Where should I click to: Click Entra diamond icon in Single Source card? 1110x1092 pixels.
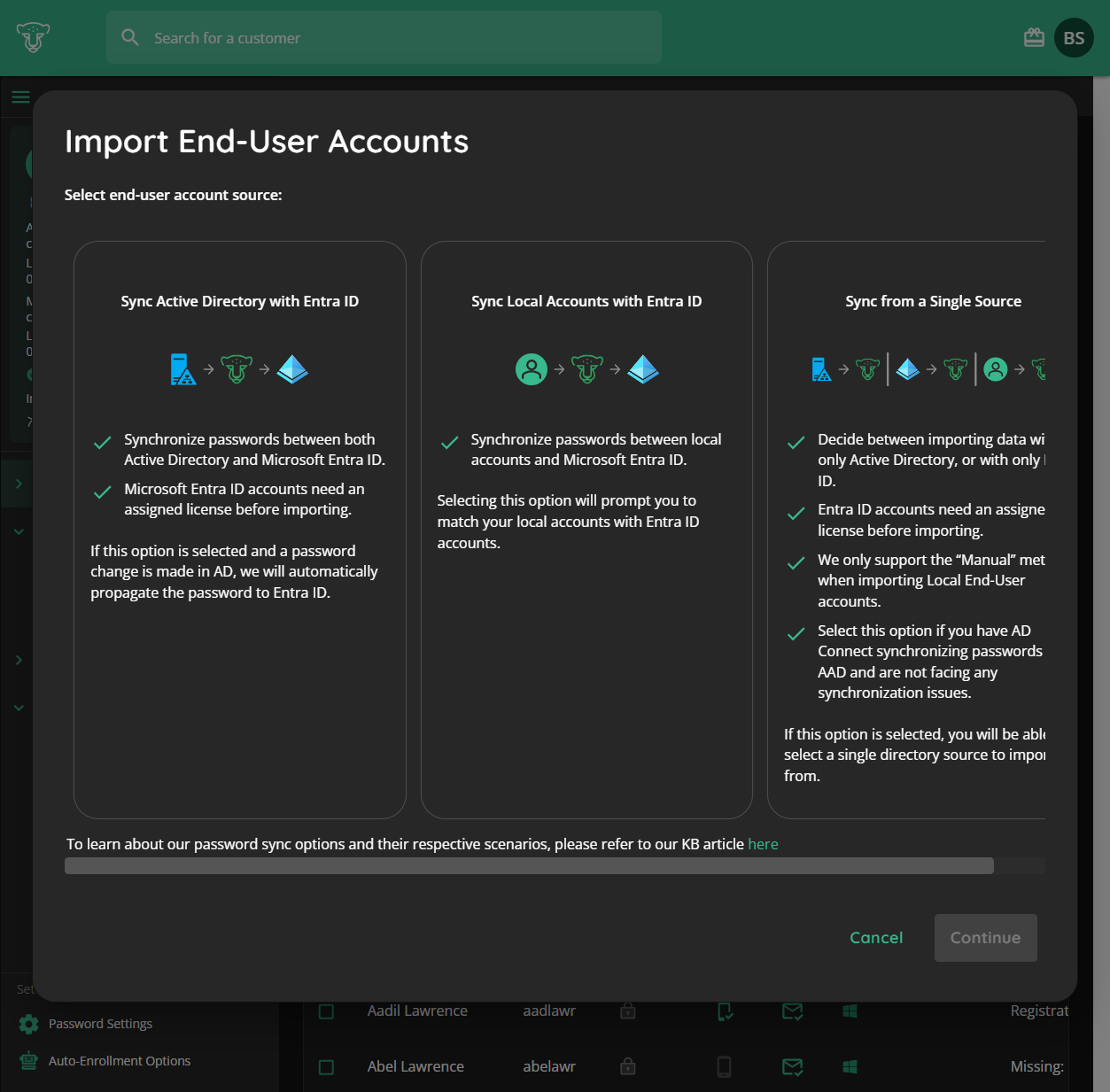tap(907, 369)
